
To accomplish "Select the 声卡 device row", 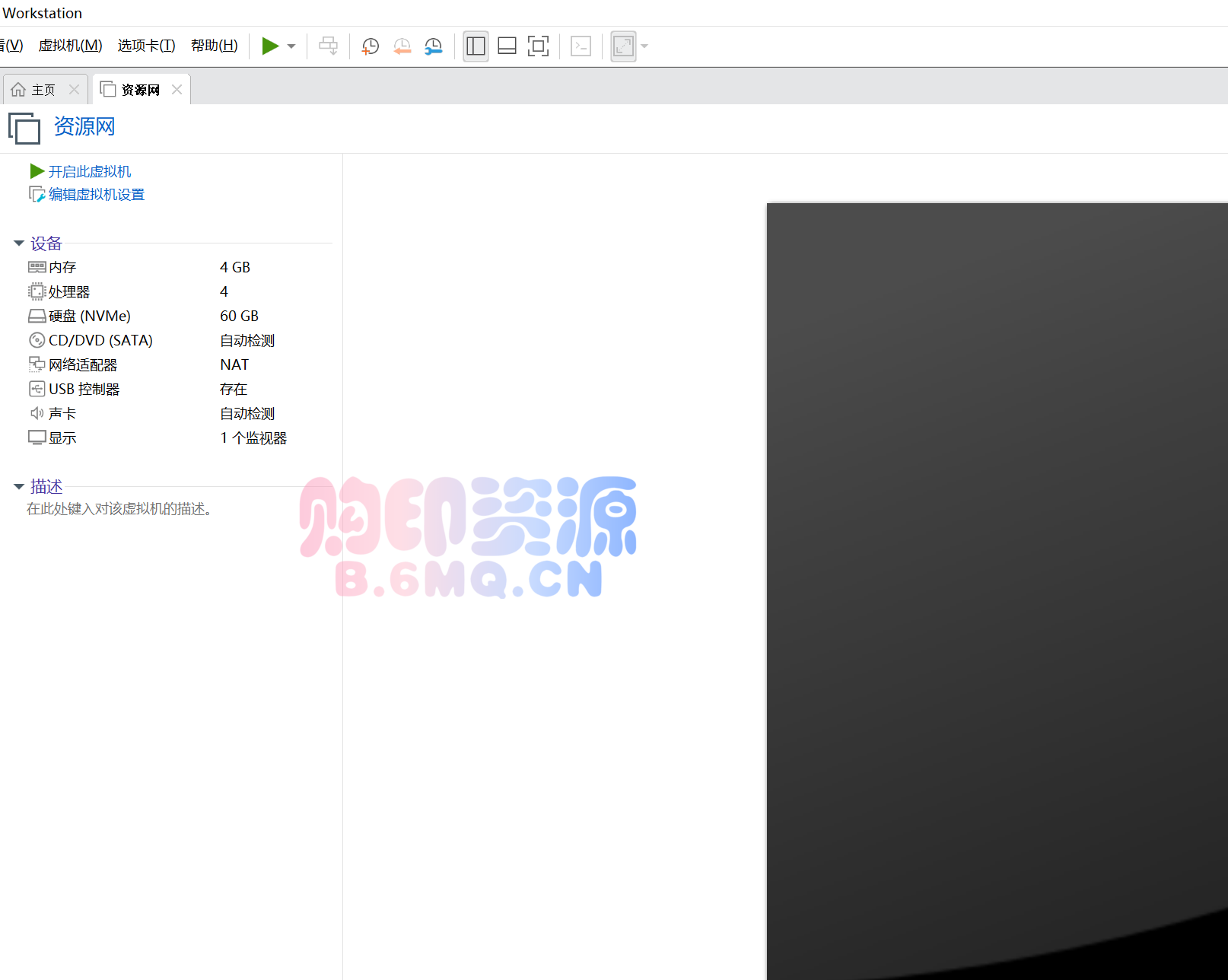I will 180,413.
